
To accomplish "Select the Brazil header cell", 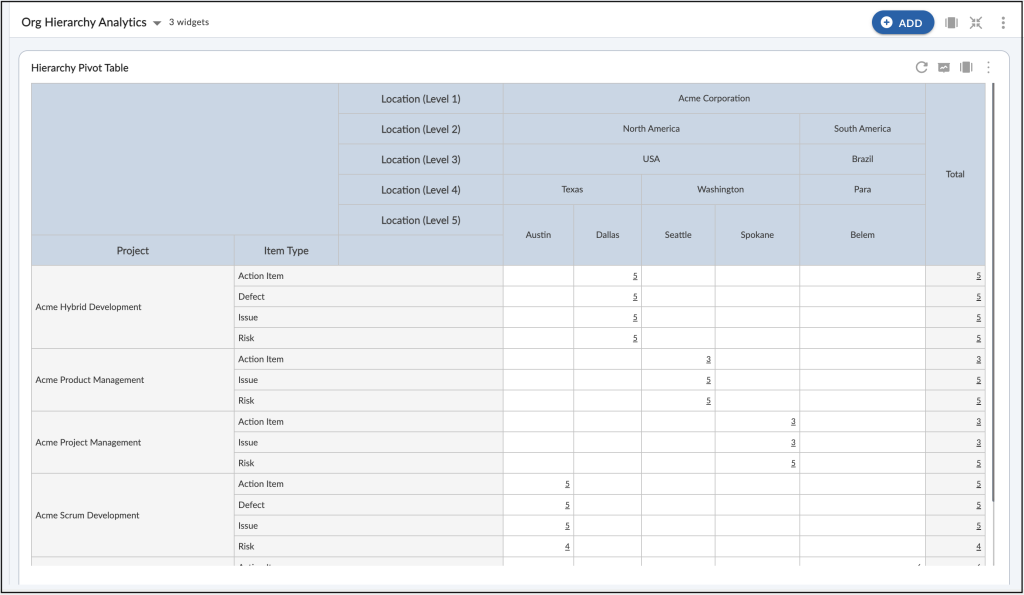I will click(x=862, y=159).
